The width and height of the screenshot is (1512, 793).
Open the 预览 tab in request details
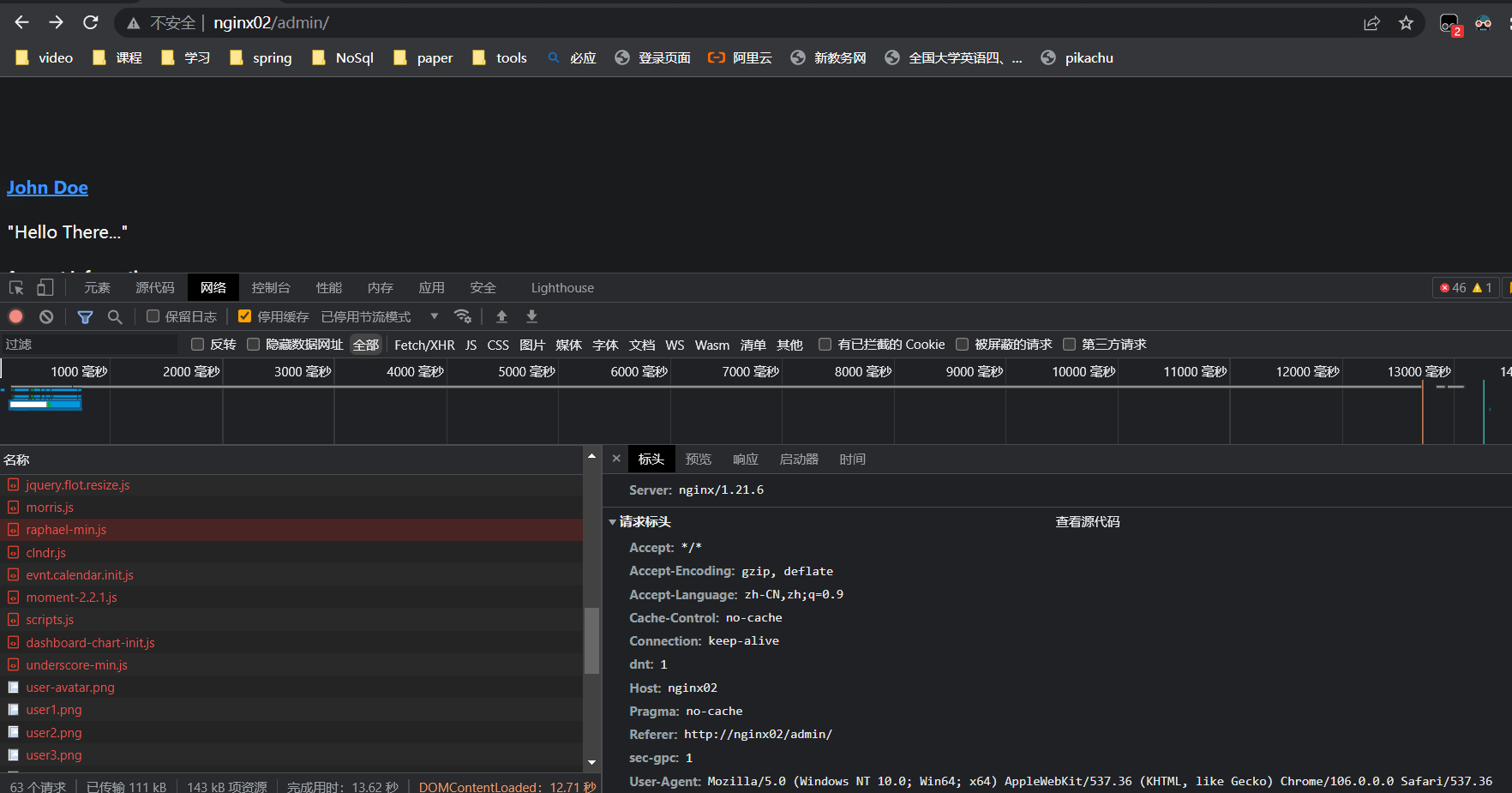(x=699, y=459)
